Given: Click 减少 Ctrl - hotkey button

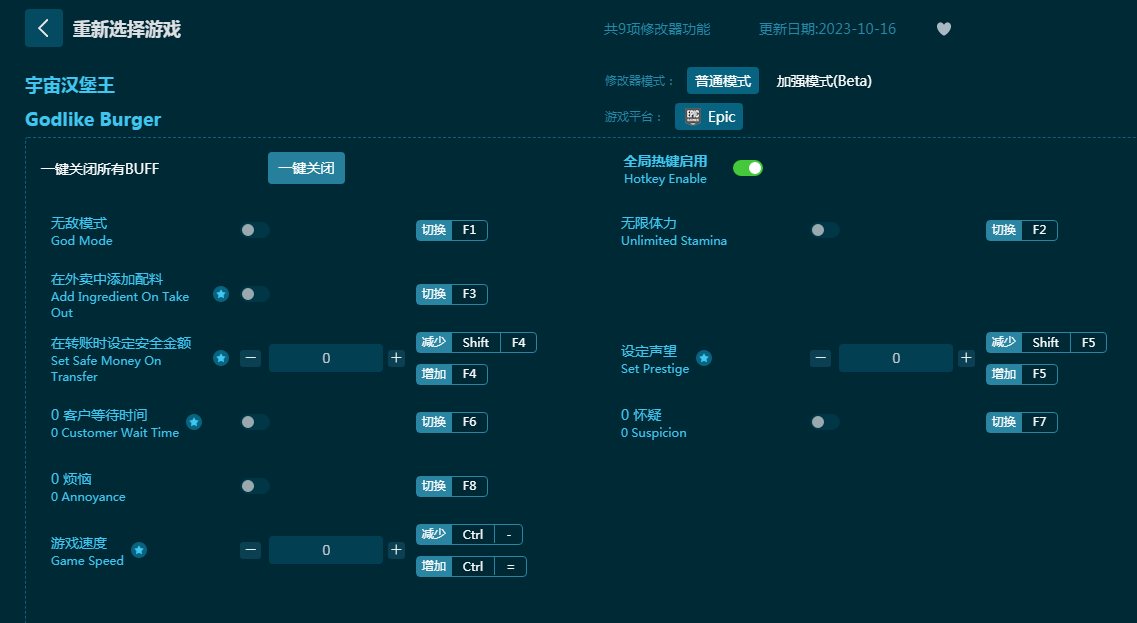Looking at the screenshot, I should [469, 535].
